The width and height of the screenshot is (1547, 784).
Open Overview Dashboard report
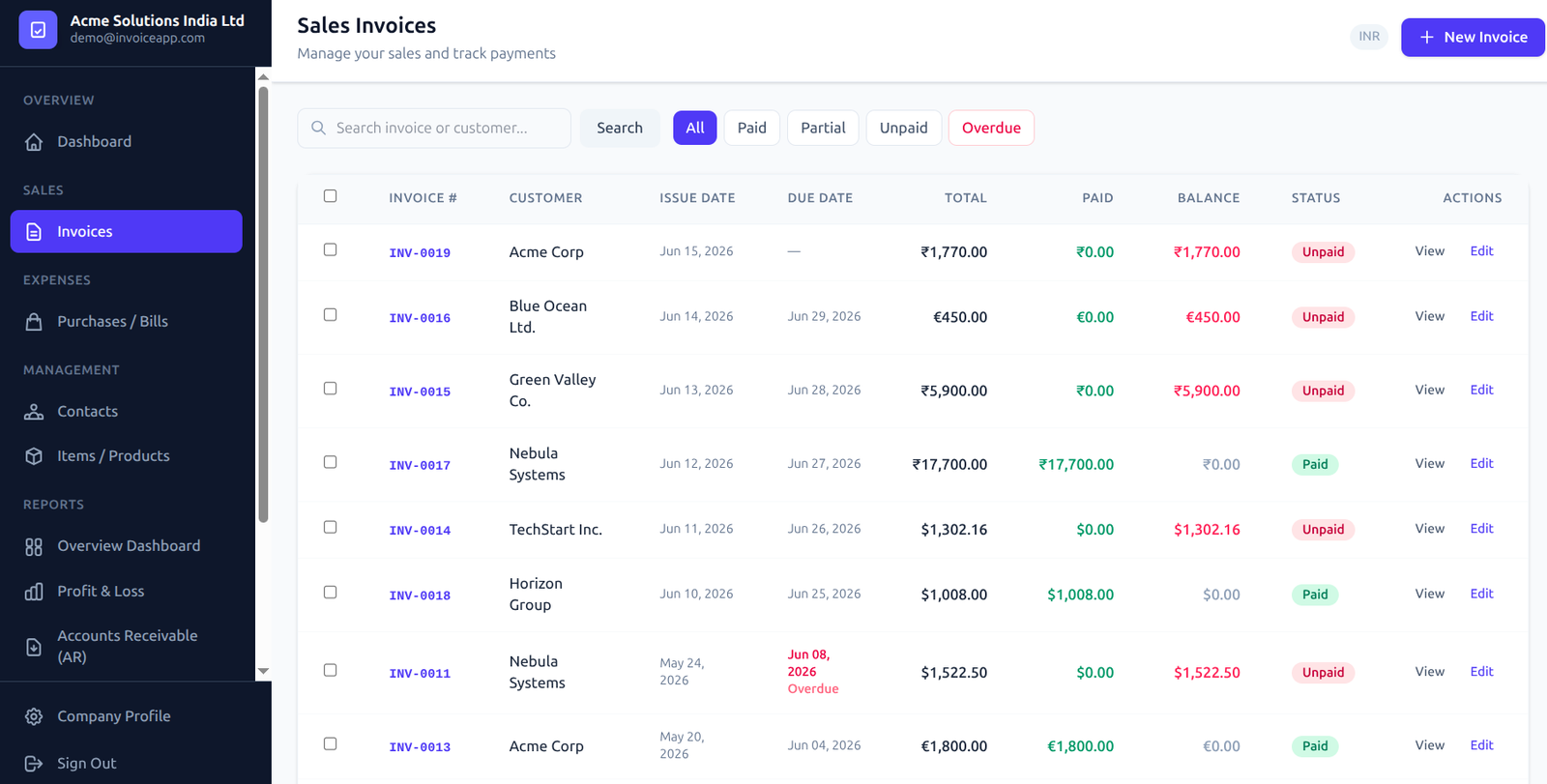126,547
